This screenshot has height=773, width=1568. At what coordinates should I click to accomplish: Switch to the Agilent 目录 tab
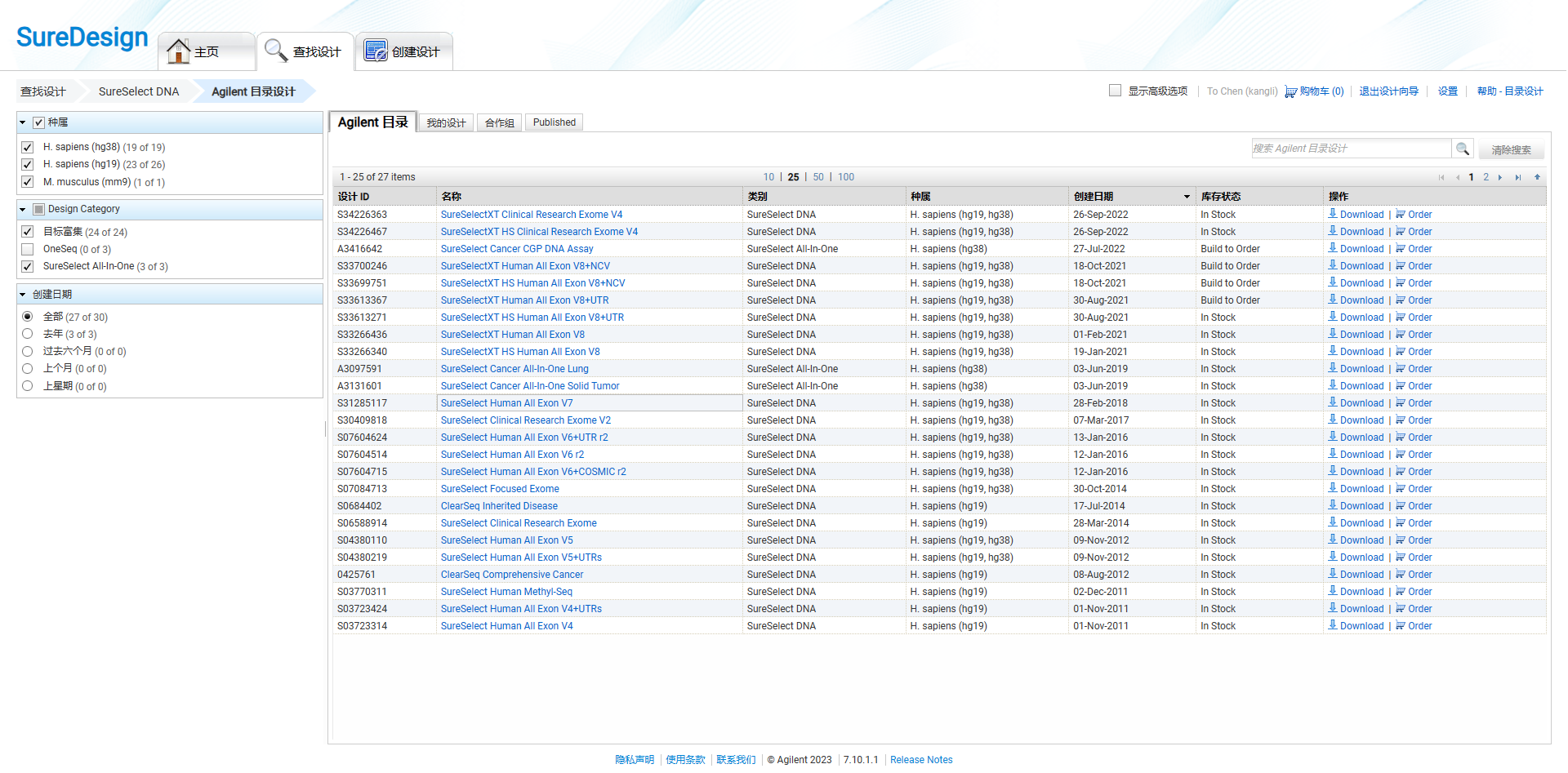[373, 122]
